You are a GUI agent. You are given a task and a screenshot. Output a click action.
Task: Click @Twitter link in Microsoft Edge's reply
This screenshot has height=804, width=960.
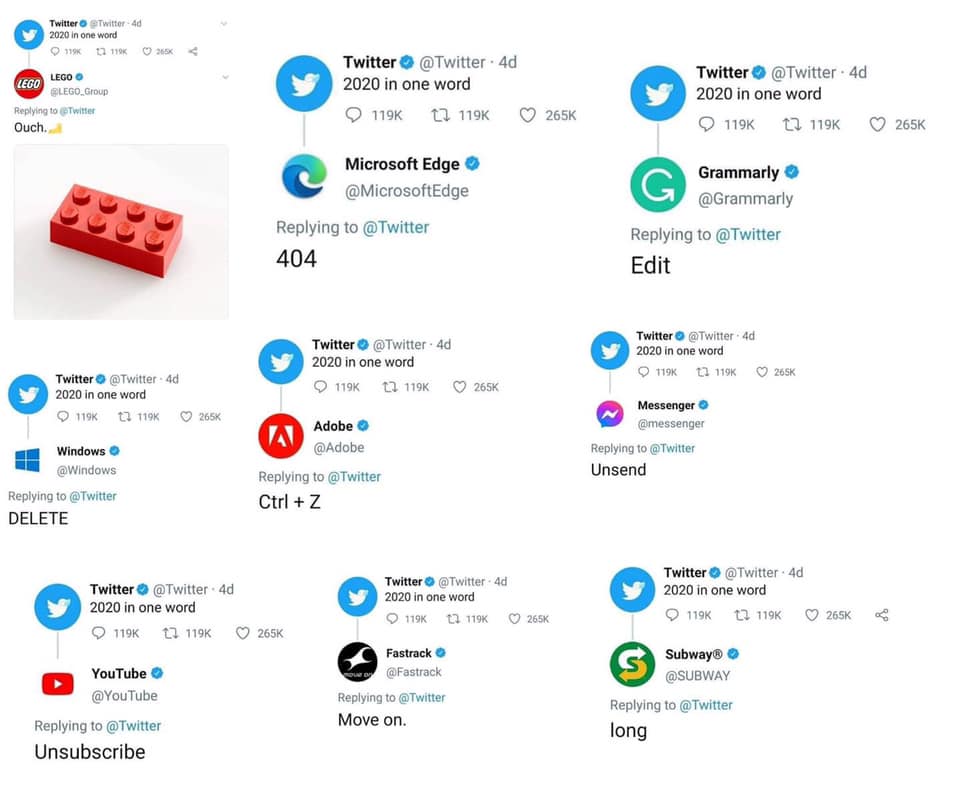click(x=395, y=227)
